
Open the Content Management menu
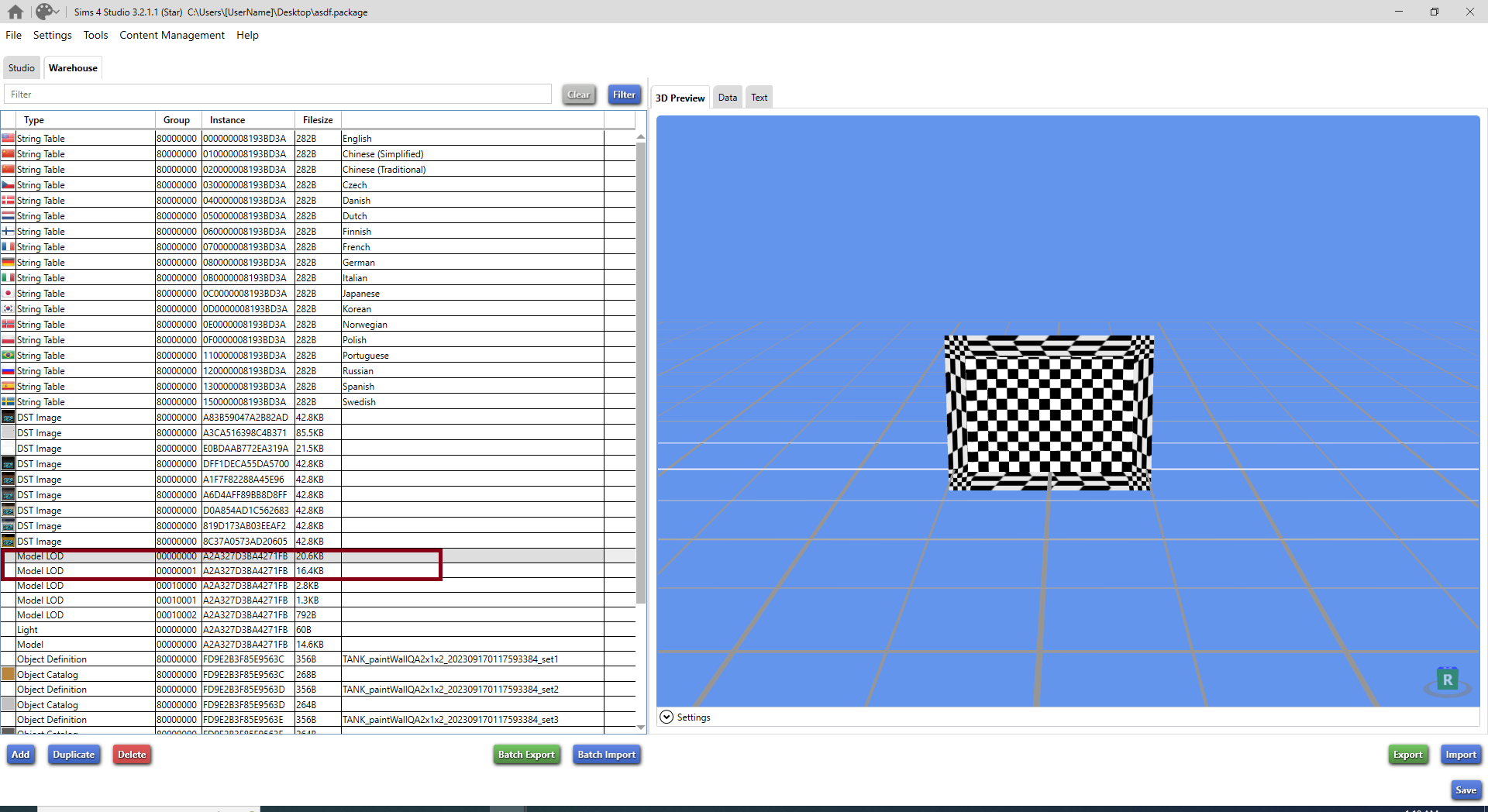[x=171, y=35]
